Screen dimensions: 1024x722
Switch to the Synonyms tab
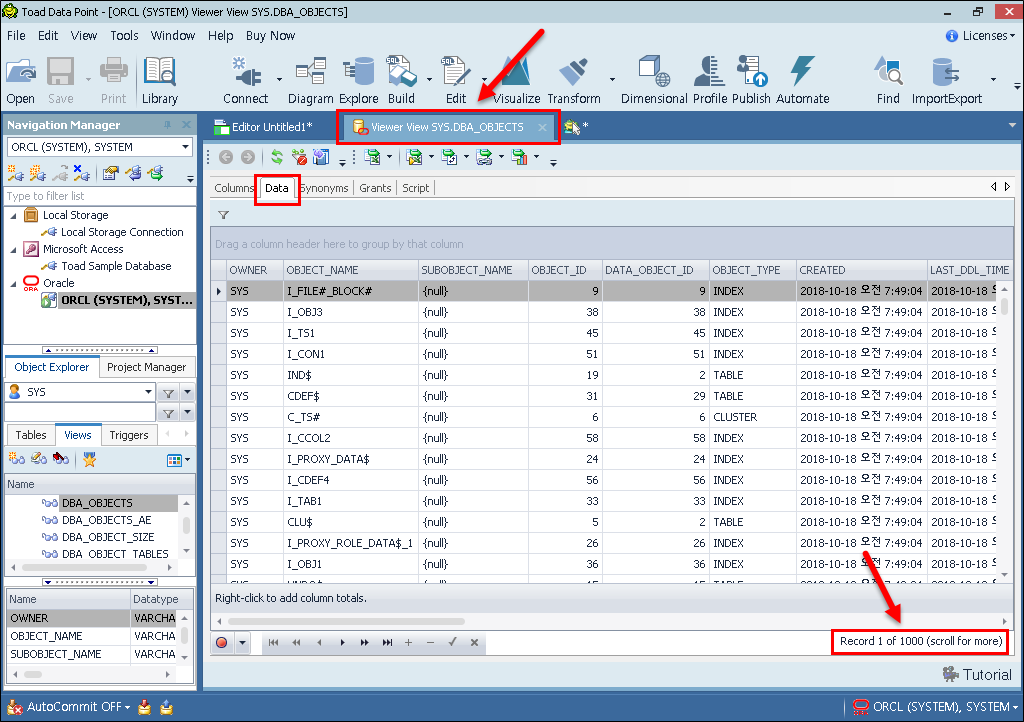click(x=325, y=188)
